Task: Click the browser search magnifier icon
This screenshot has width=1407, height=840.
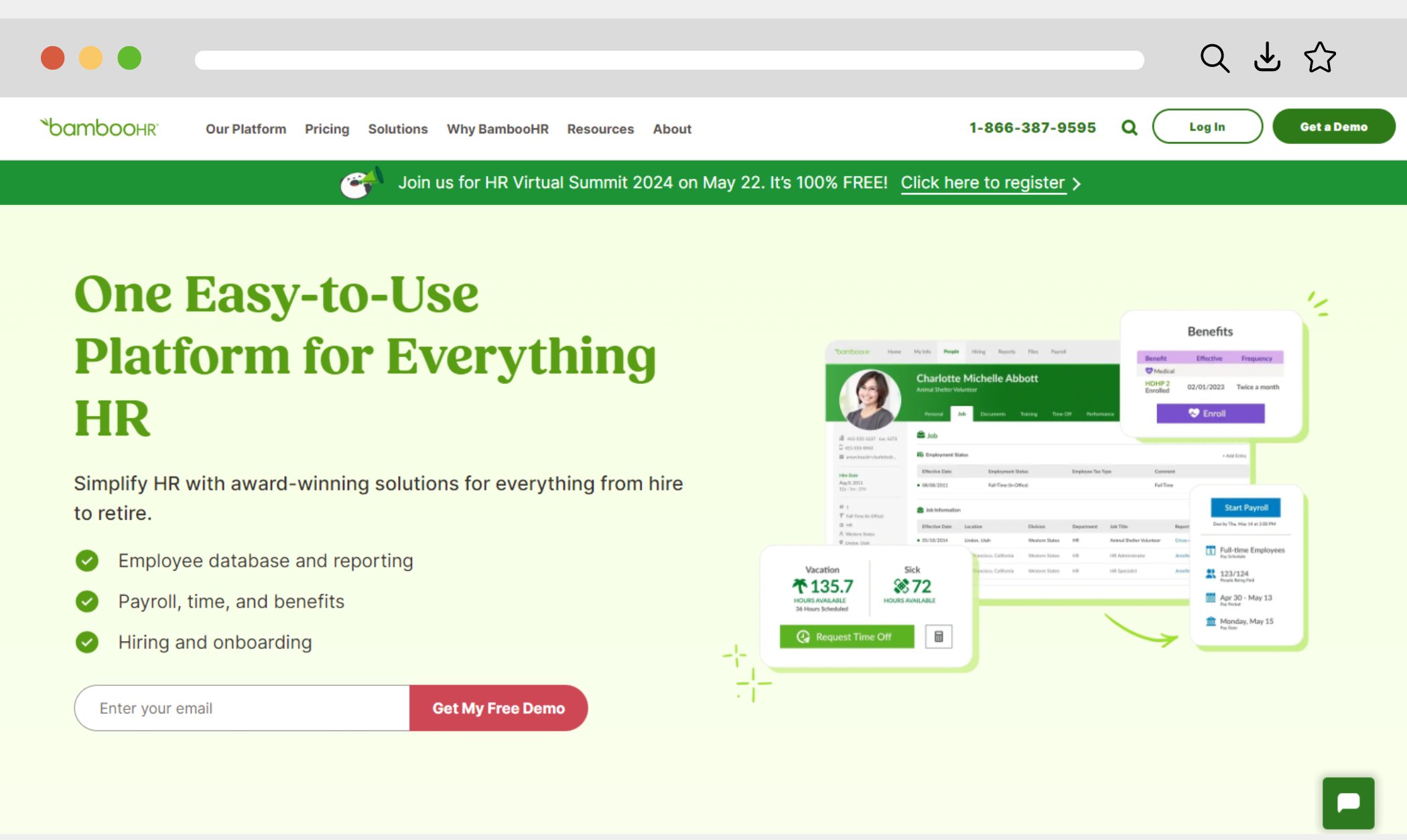Action: (1214, 58)
